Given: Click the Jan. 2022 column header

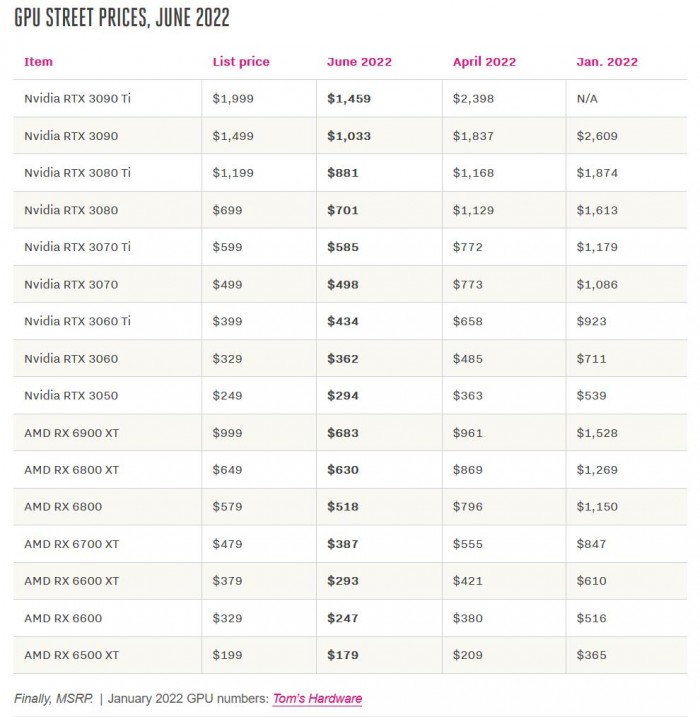Looking at the screenshot, I should 607,62.
